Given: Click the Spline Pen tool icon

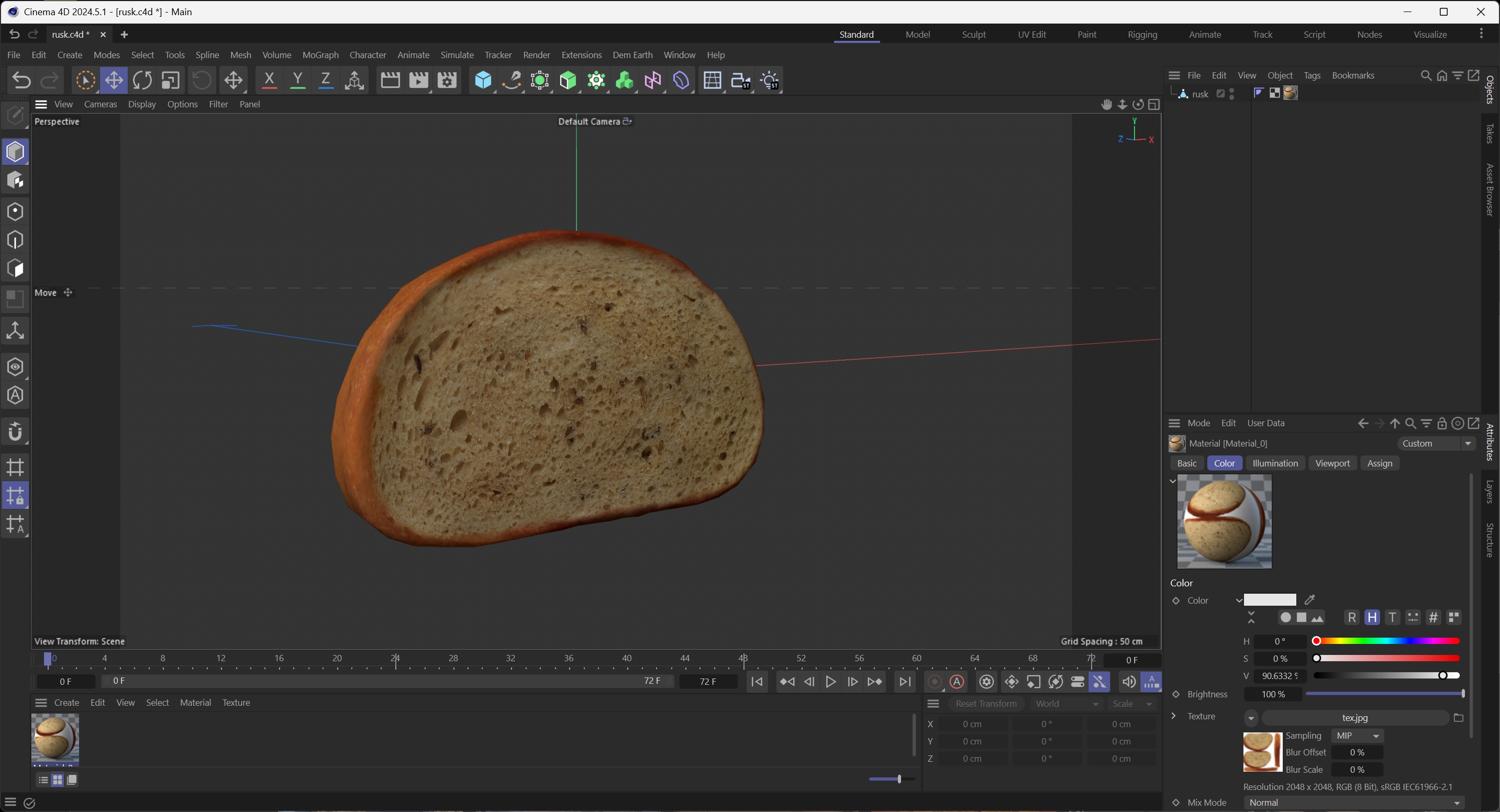Looking at the screenshot, I should tap(510, 80).
